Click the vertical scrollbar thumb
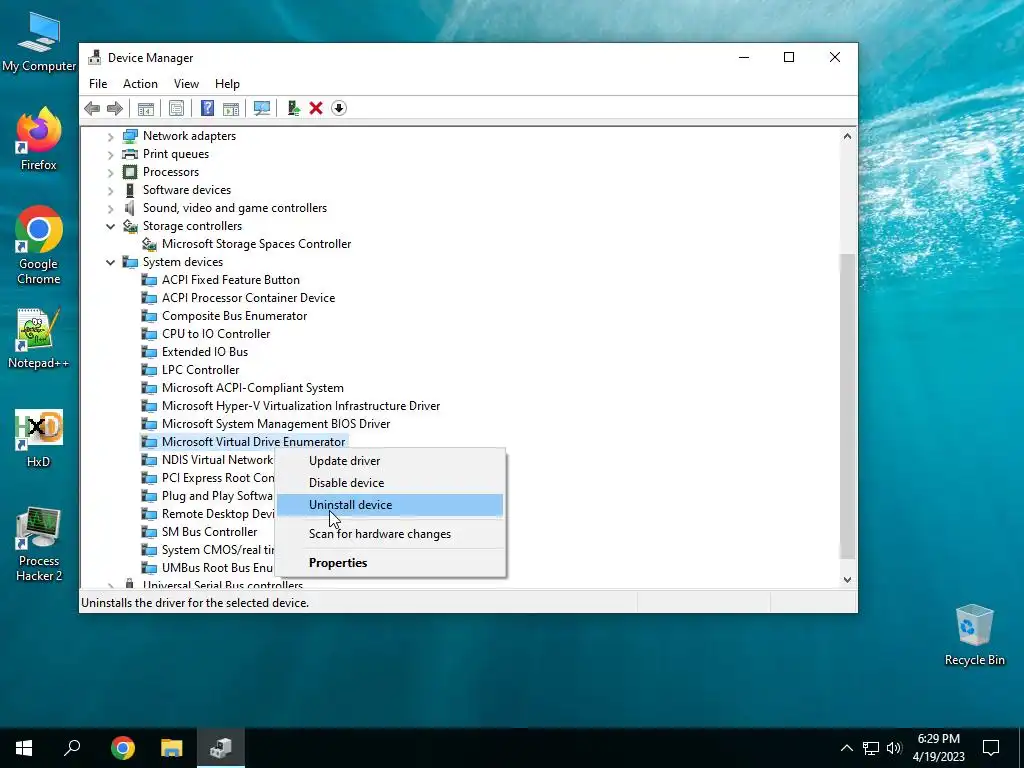The width and height of the screenshot is (1024, 768). point(847,406)
